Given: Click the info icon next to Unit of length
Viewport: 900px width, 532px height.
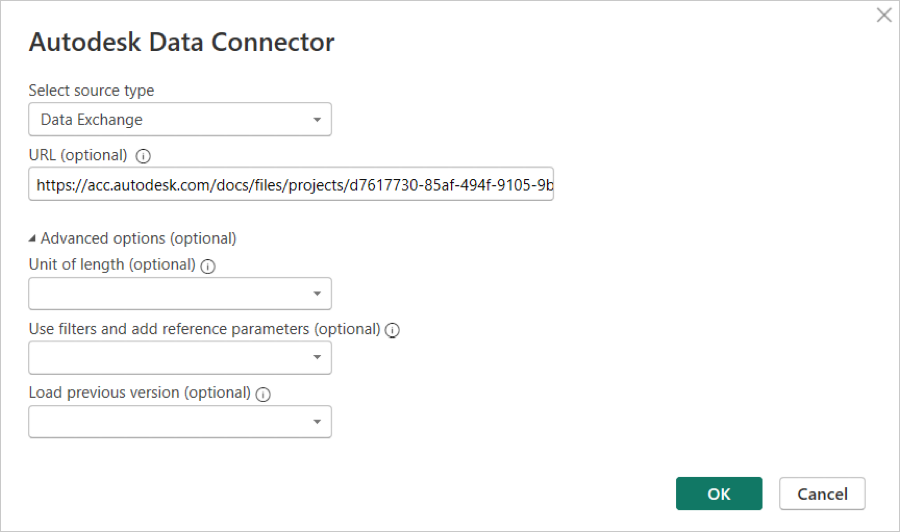Looking at the screenshot, I should click(x=207, y=266).
